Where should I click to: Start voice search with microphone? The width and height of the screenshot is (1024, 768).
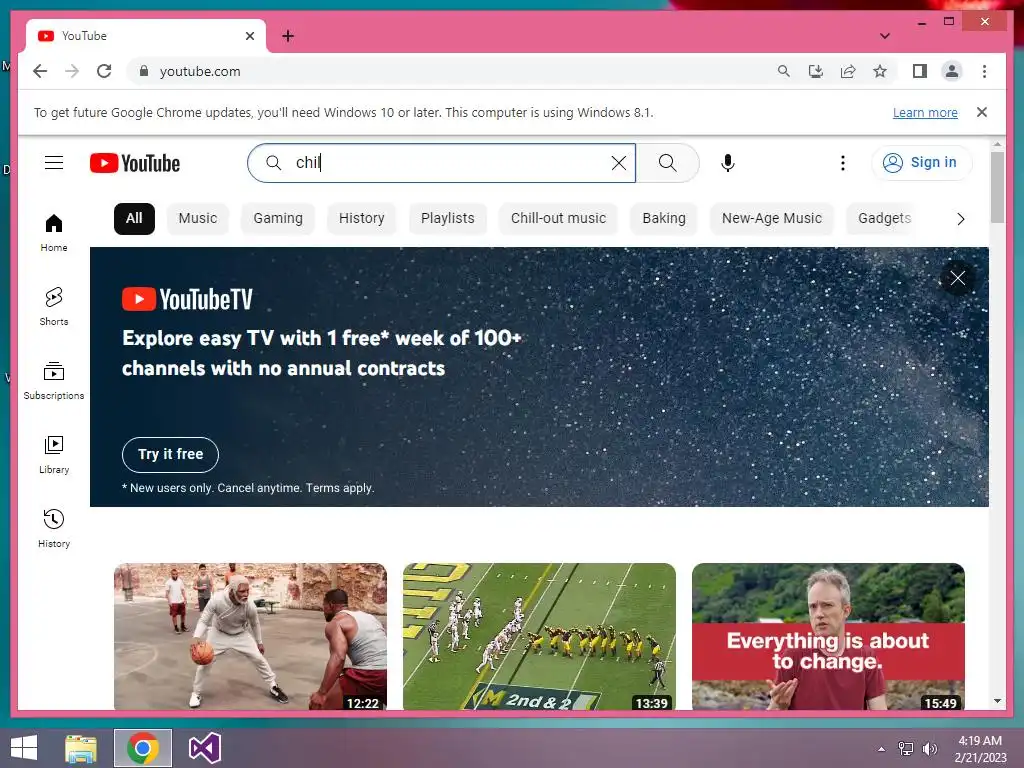[728, 163]
